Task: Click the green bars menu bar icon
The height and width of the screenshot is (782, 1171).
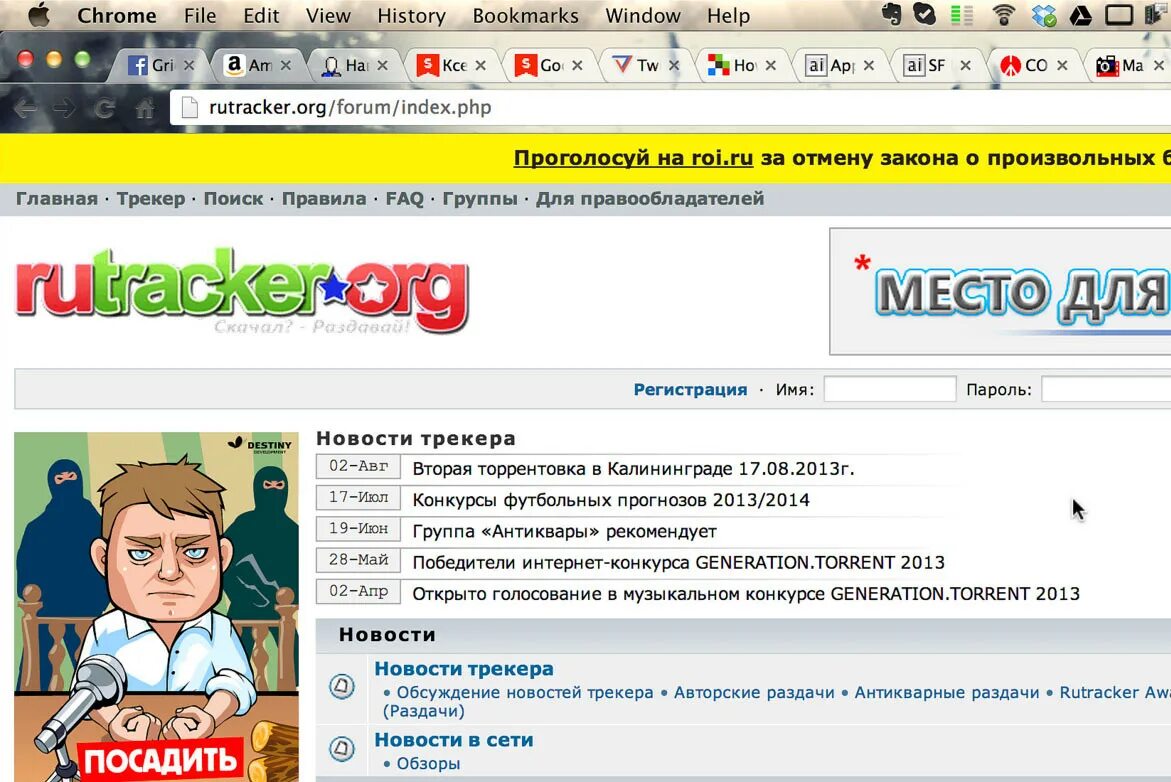Action: pyautogui.click(x=962, y=15)
